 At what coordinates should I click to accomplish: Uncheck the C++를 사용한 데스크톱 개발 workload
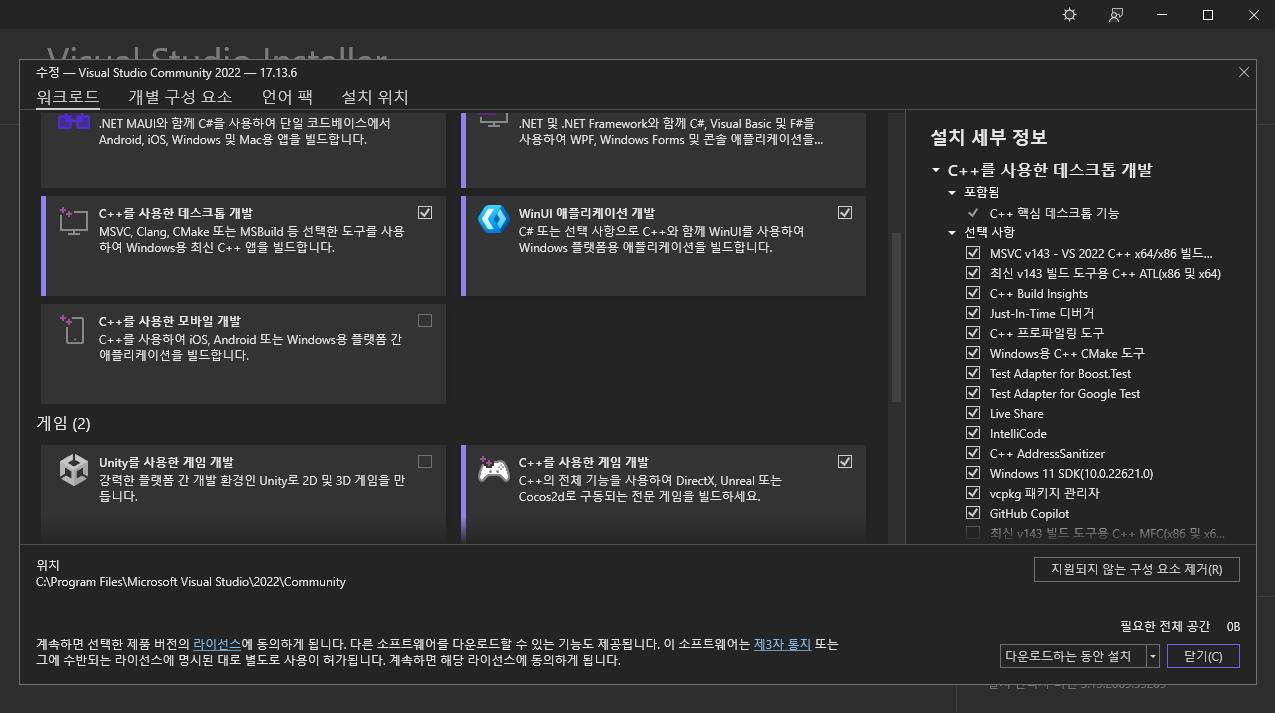coord(425,212)
